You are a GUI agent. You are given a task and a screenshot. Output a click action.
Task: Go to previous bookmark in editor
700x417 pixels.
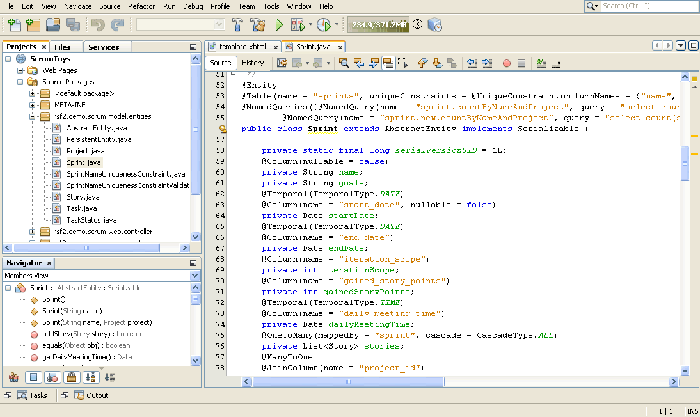pos(422,63)
